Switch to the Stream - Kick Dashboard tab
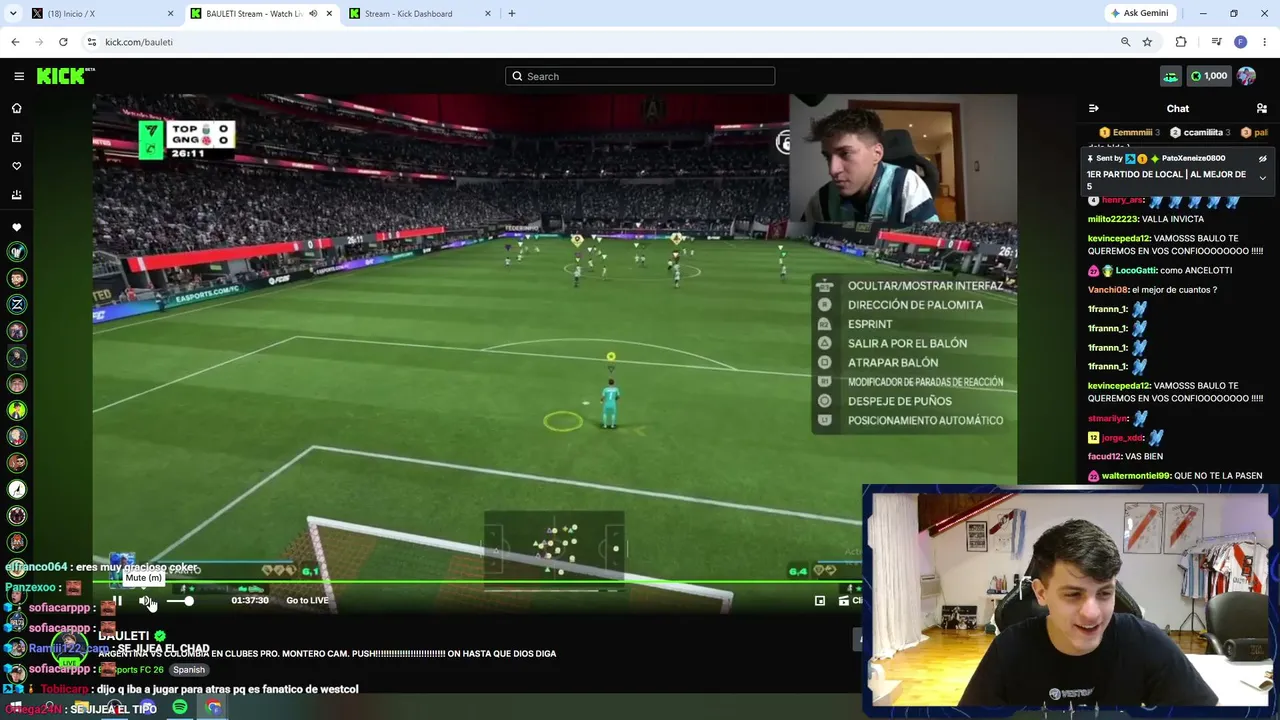The image size is (1280, 720). tap(420, 14)
